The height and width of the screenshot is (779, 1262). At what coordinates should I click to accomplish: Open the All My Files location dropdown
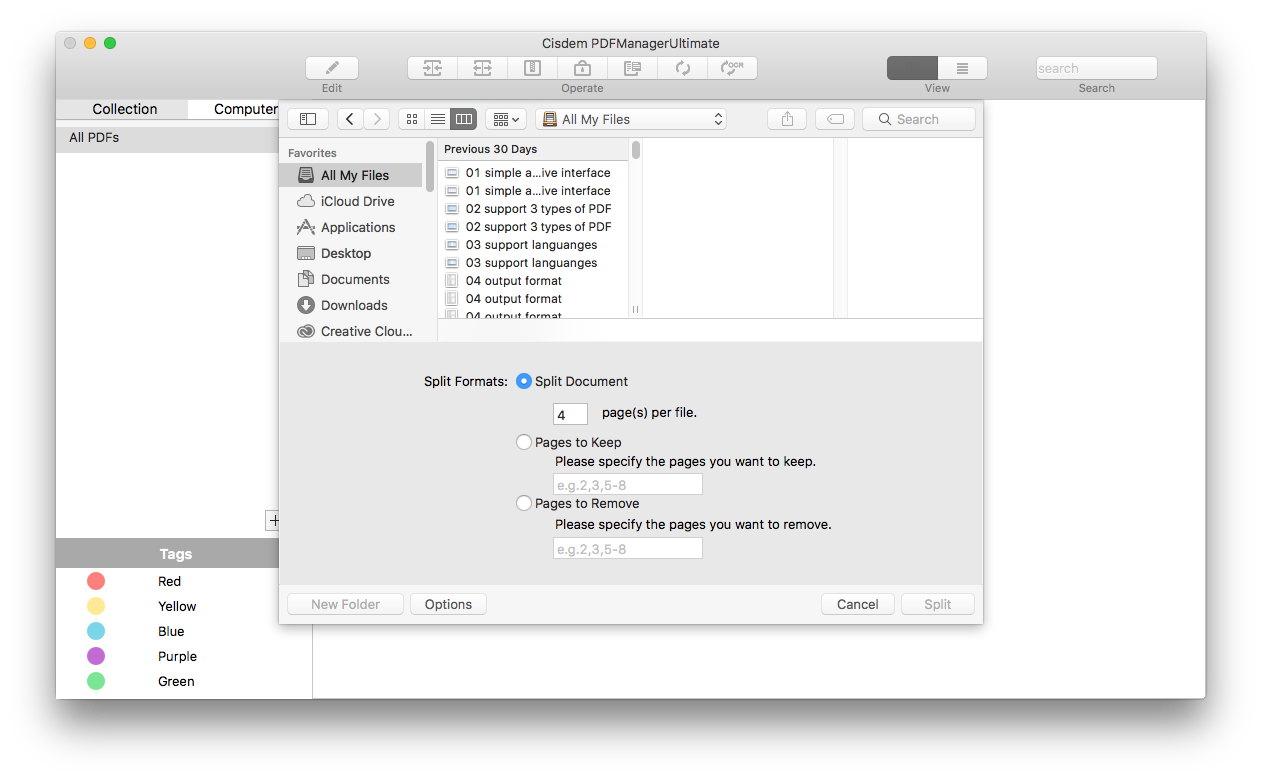point(631,119)
